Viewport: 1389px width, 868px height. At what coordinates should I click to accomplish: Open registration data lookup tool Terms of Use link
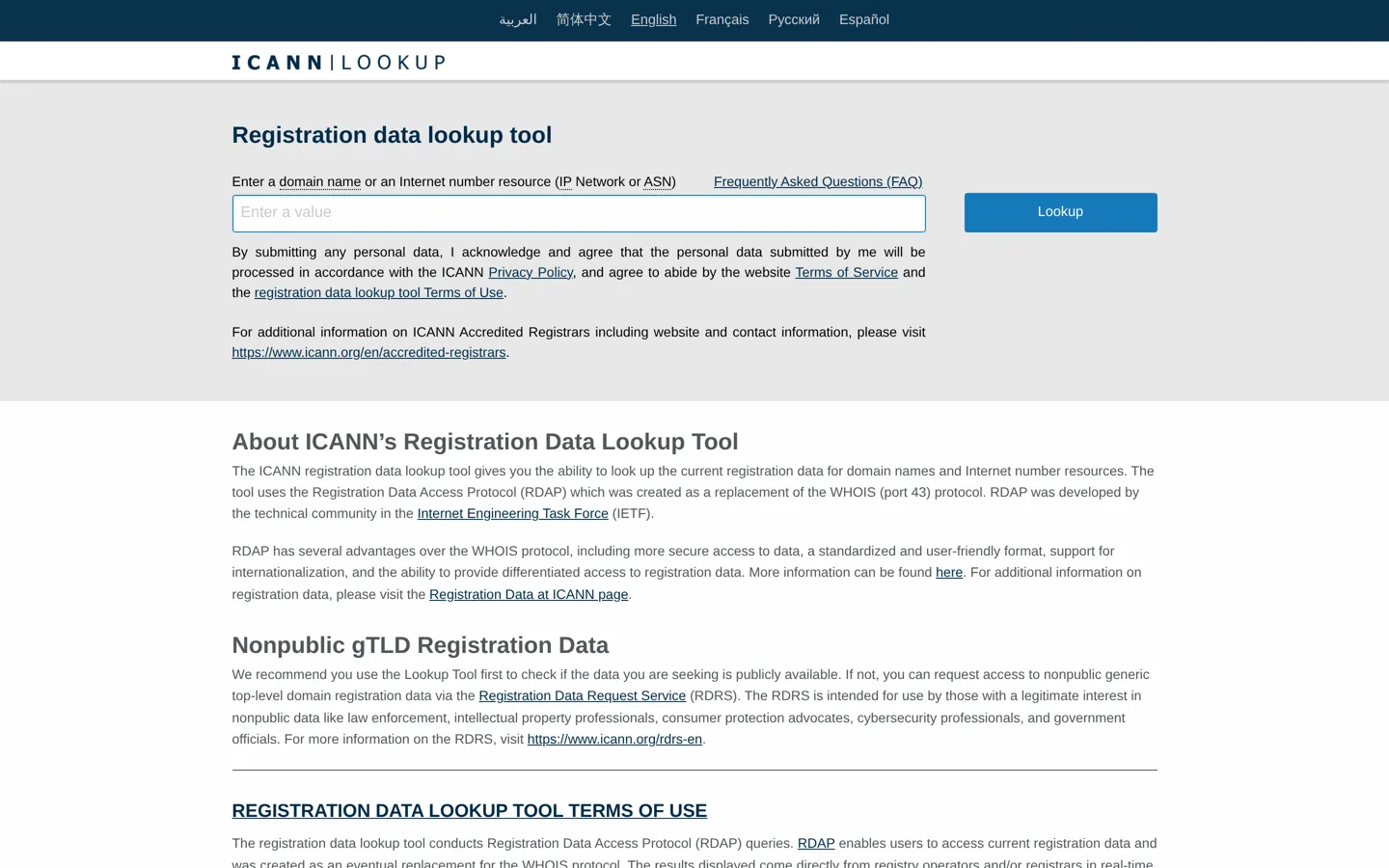click(x=379, y=292)
